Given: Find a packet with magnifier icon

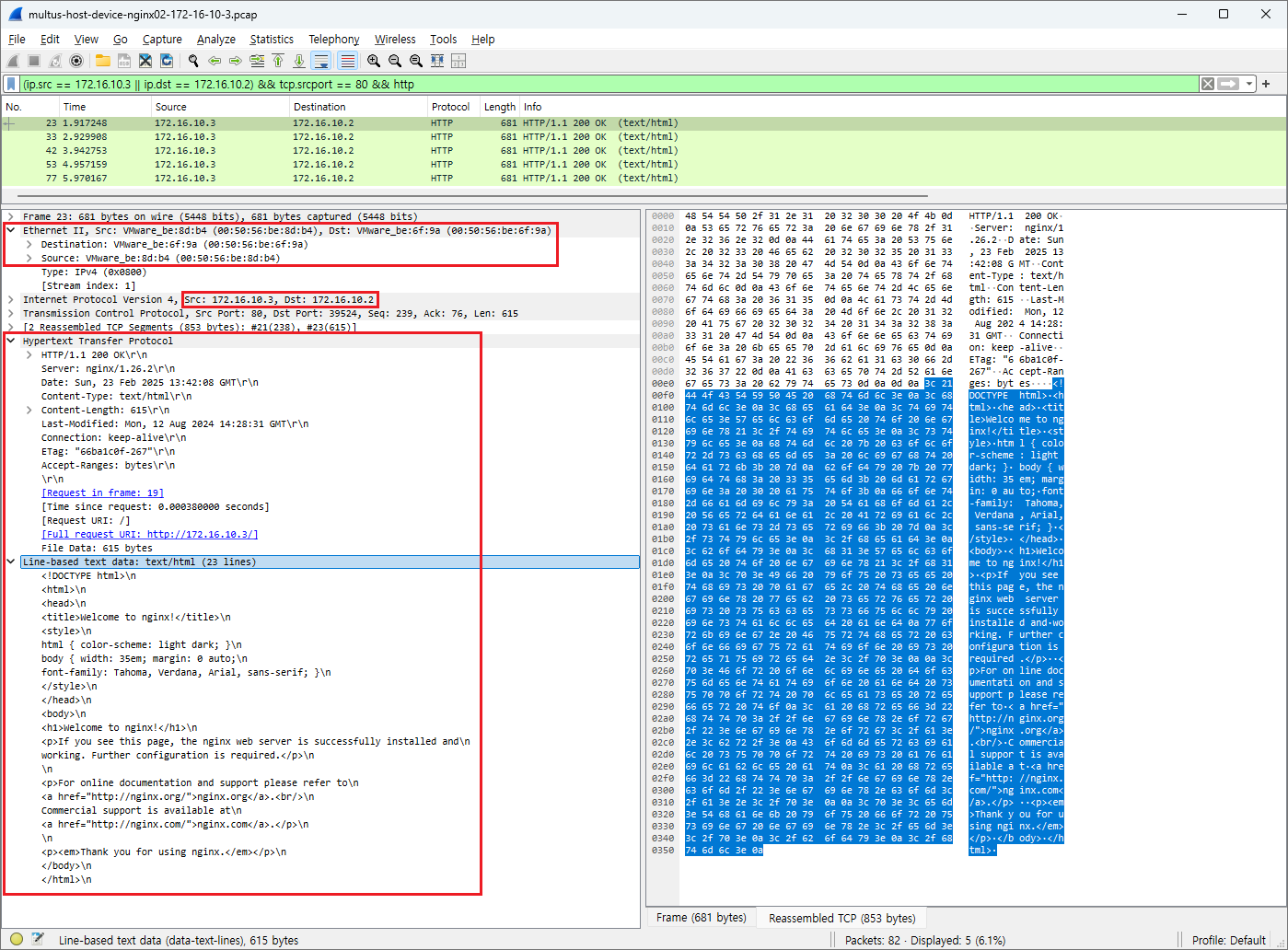Looking at the screenshot, I should click(x=193, y=61).
